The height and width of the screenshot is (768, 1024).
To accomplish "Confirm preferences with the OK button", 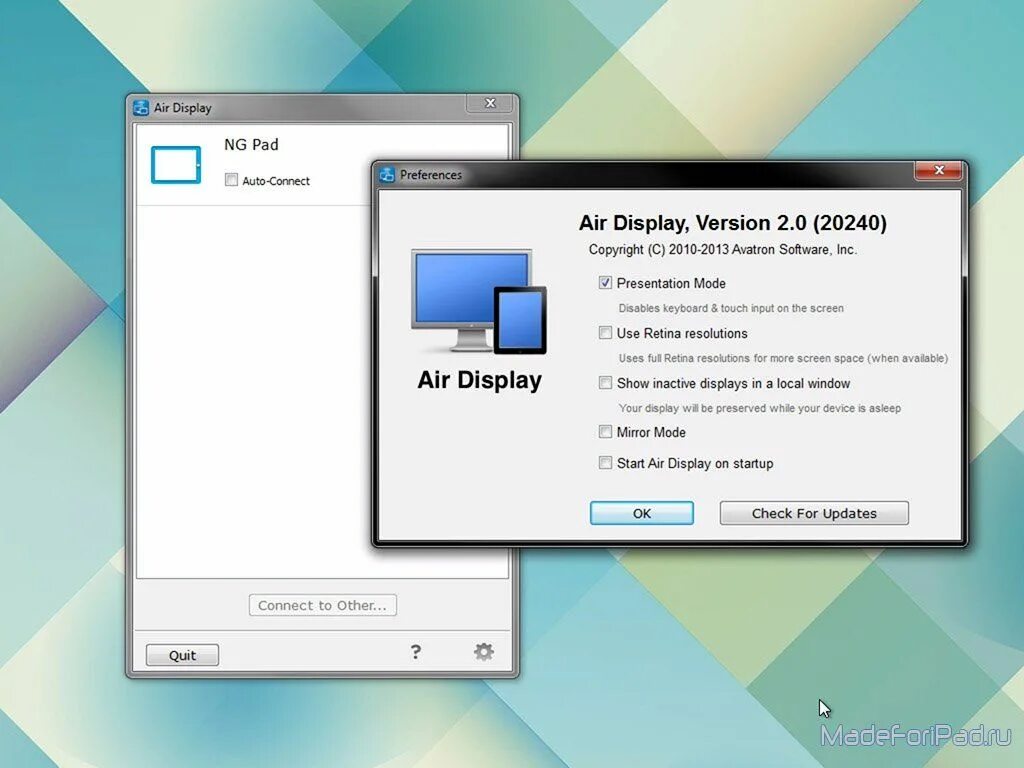I will click(642, 513).
